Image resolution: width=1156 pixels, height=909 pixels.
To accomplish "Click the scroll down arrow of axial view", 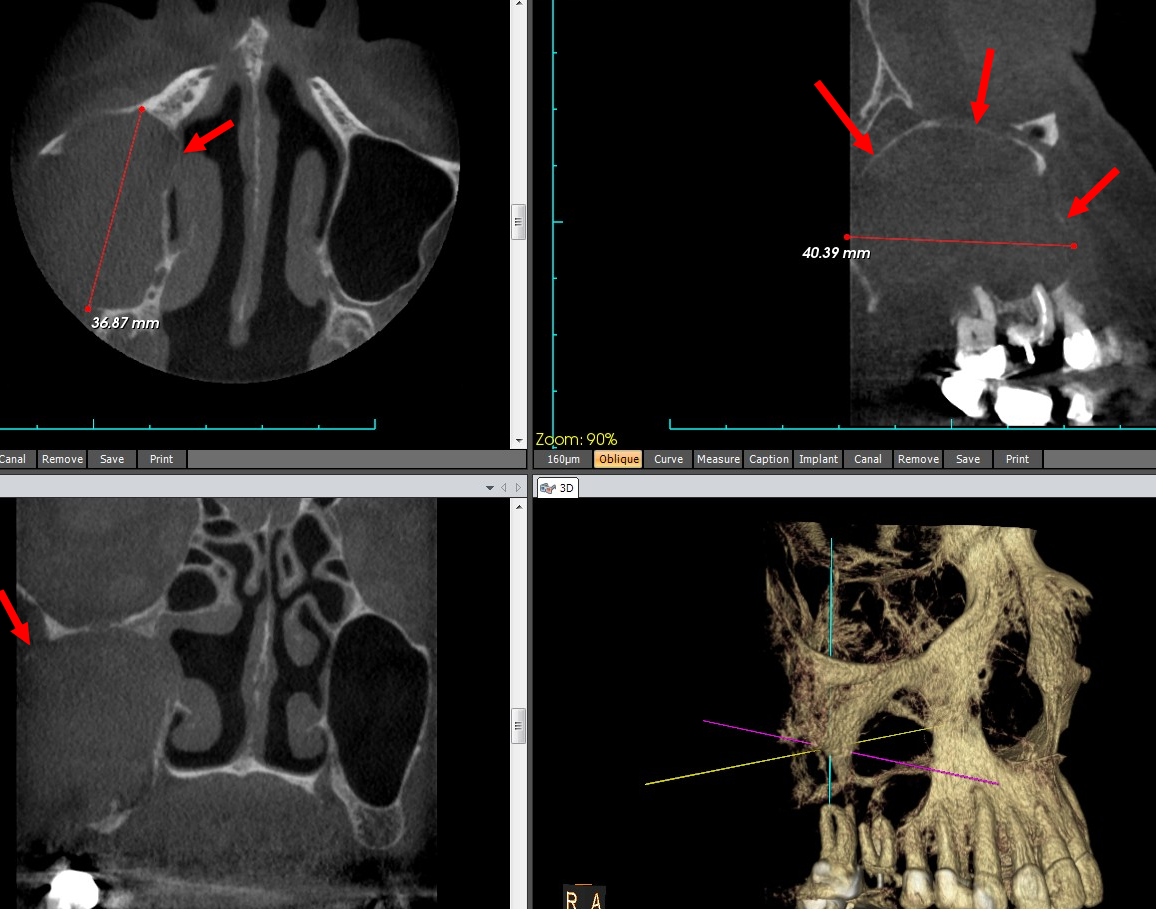I will coord(518,440).
